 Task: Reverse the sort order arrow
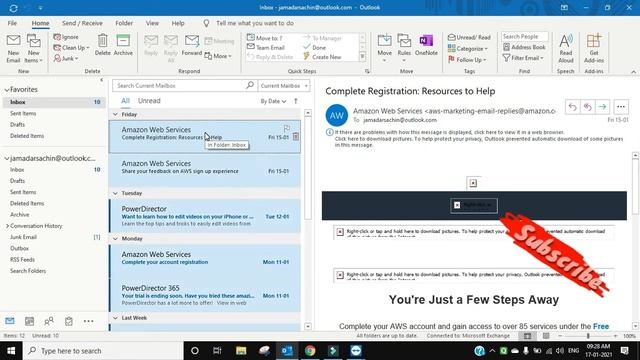tap(296, 101)
